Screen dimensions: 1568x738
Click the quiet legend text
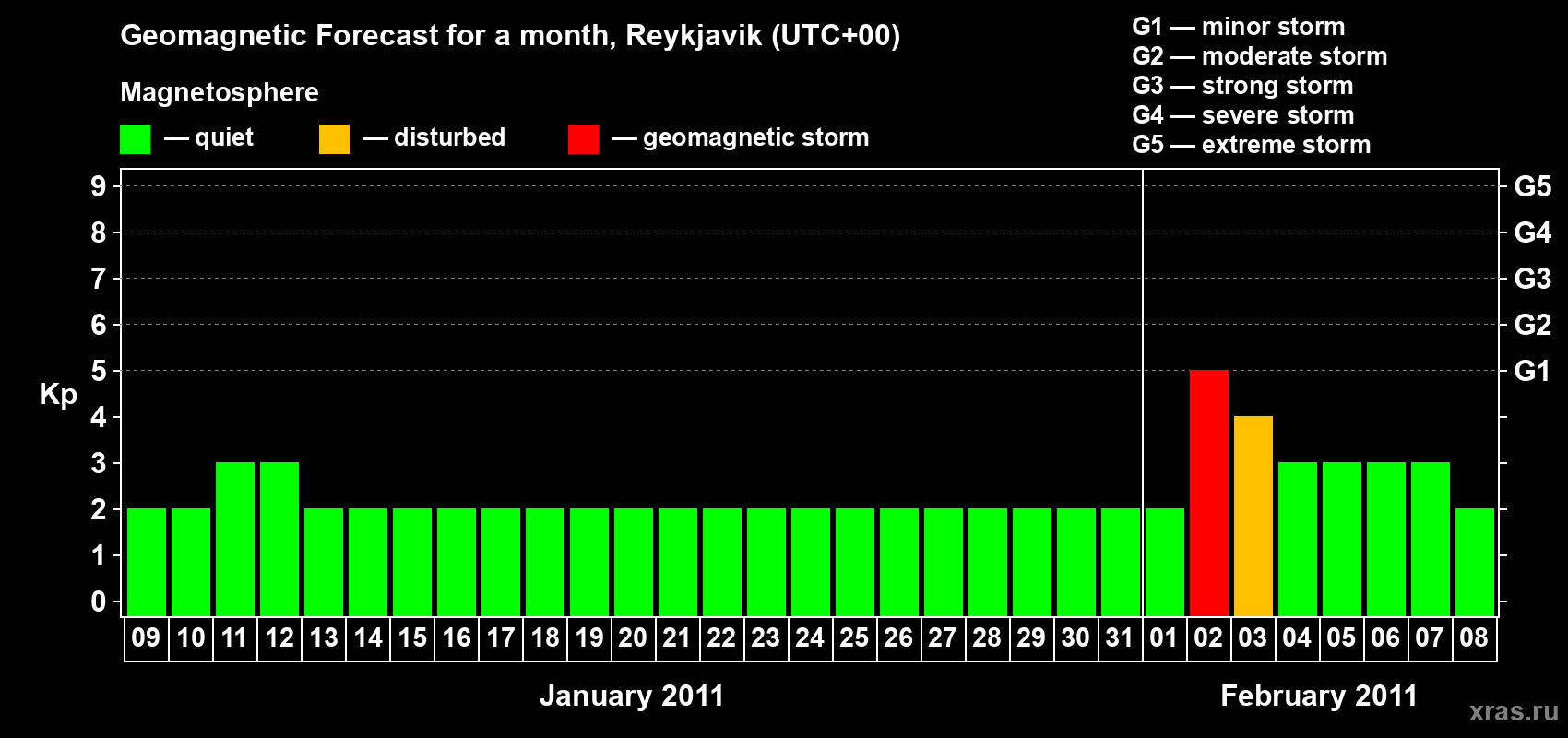[224, 138]
